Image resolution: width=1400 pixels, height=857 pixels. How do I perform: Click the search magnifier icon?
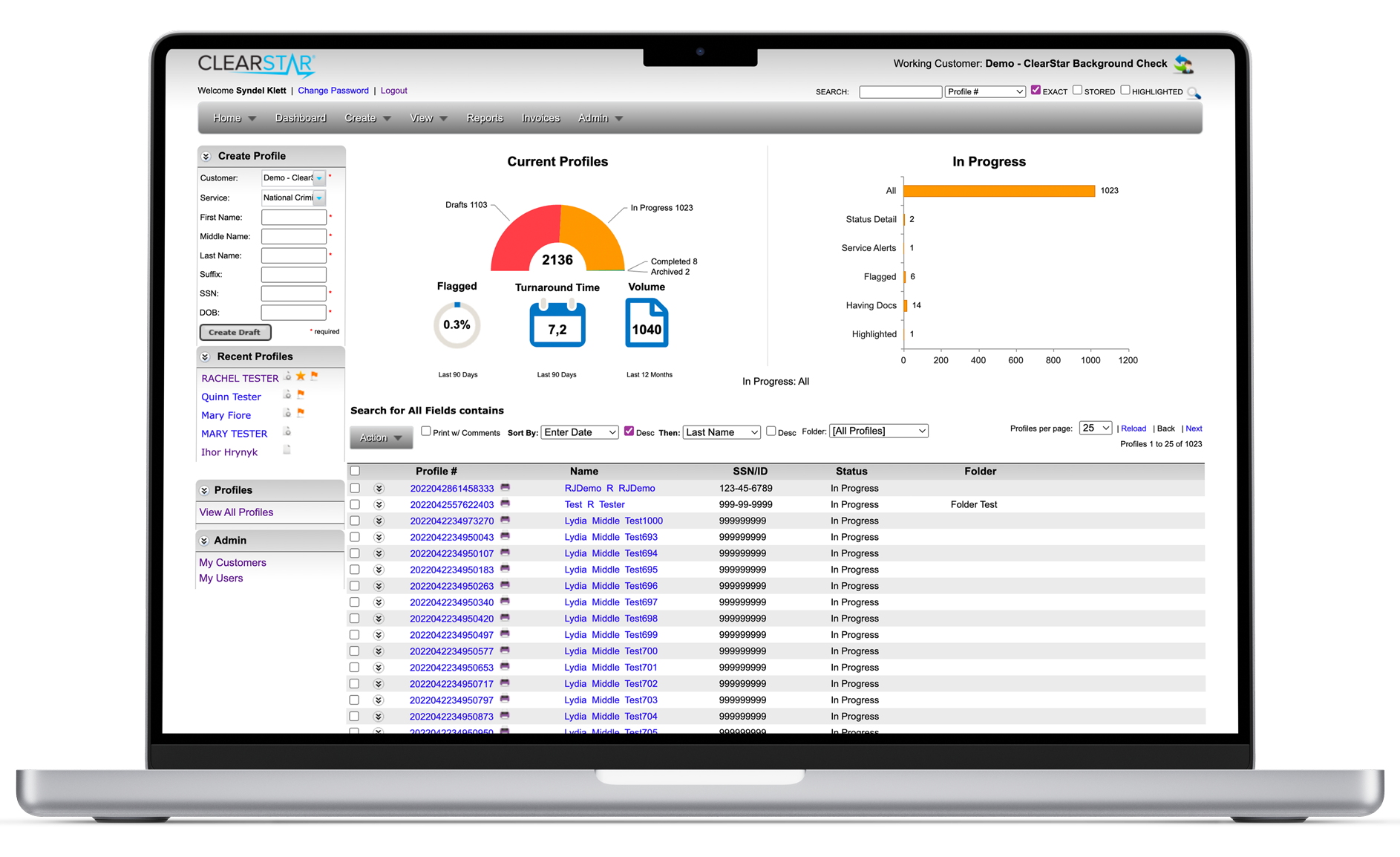[1194, 93]
